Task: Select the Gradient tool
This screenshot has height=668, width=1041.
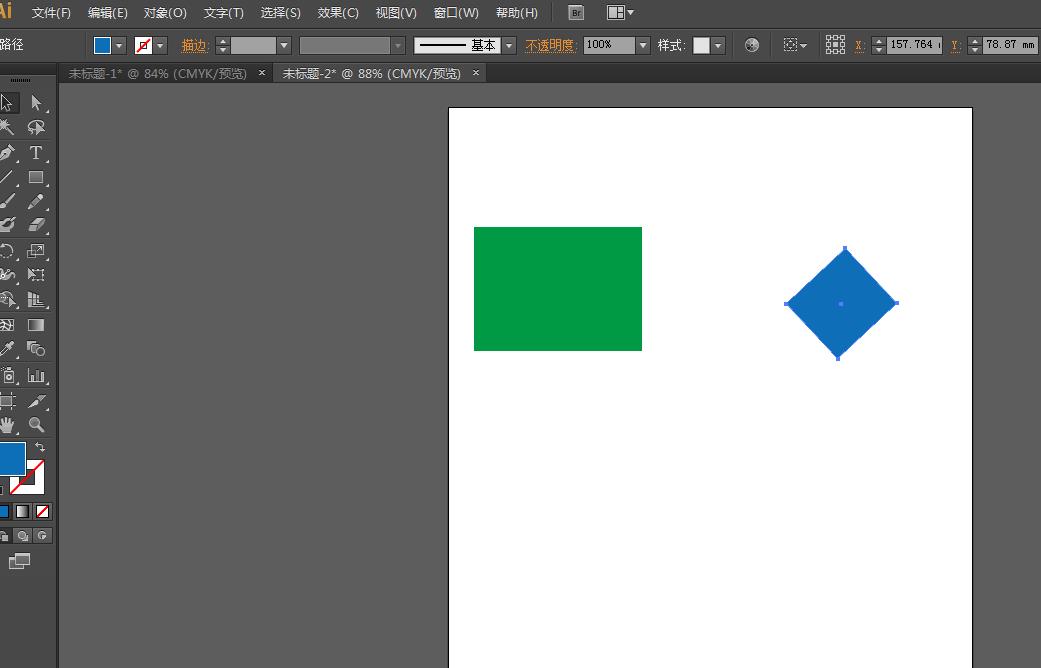Action: [x=36, y=325]
